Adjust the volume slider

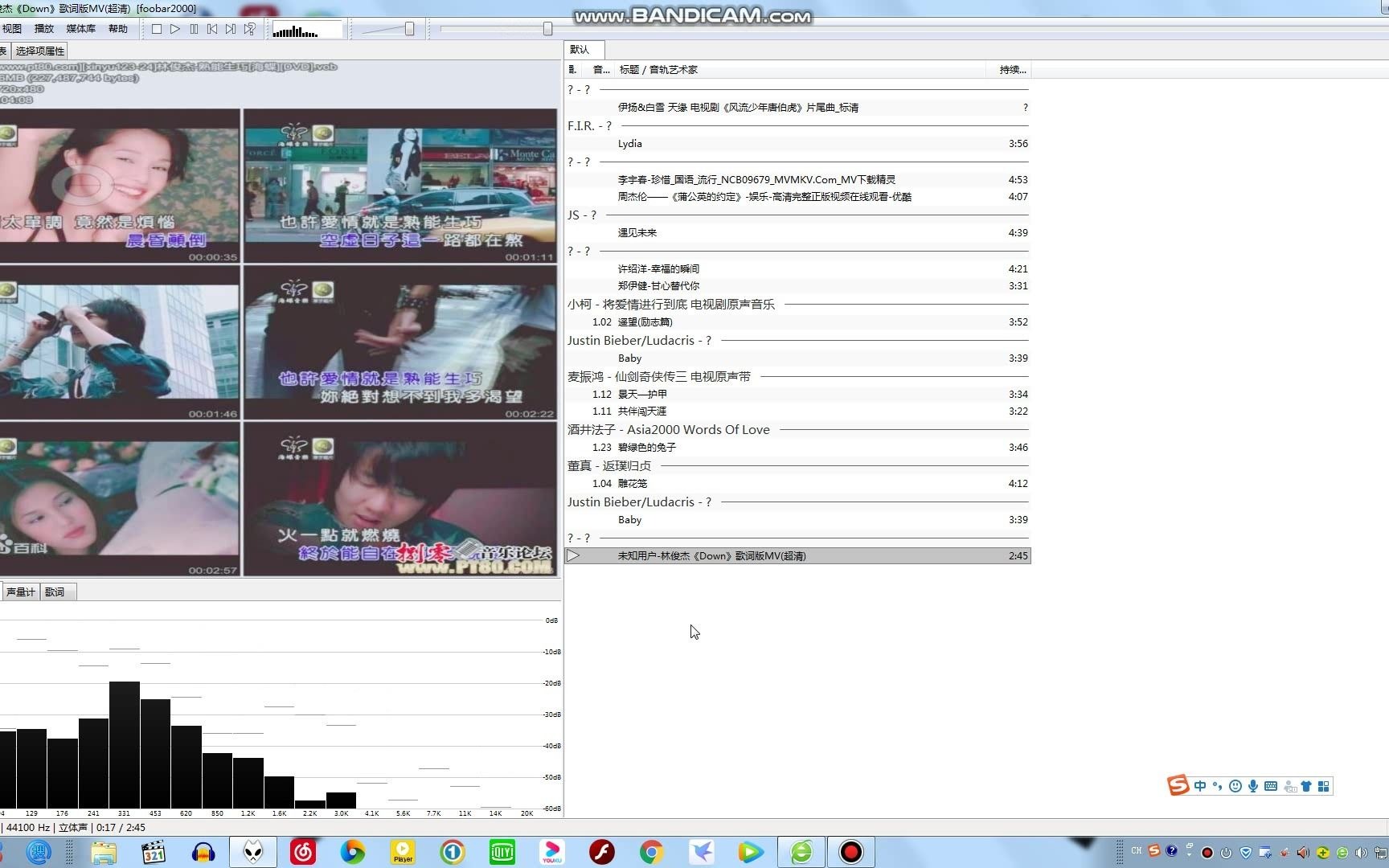[x=409, y=29]
